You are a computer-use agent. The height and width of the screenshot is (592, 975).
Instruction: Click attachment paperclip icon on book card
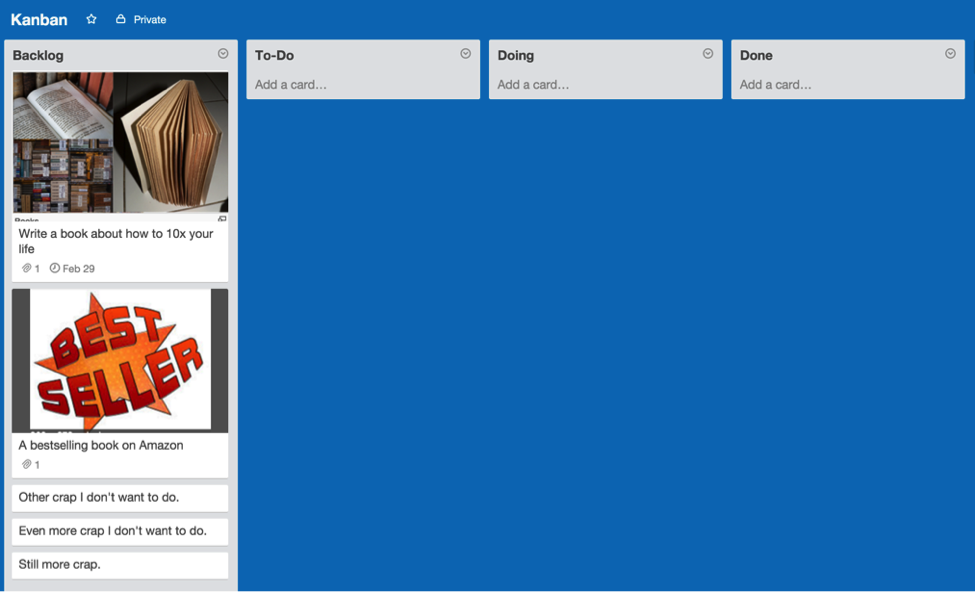(27, 268)
